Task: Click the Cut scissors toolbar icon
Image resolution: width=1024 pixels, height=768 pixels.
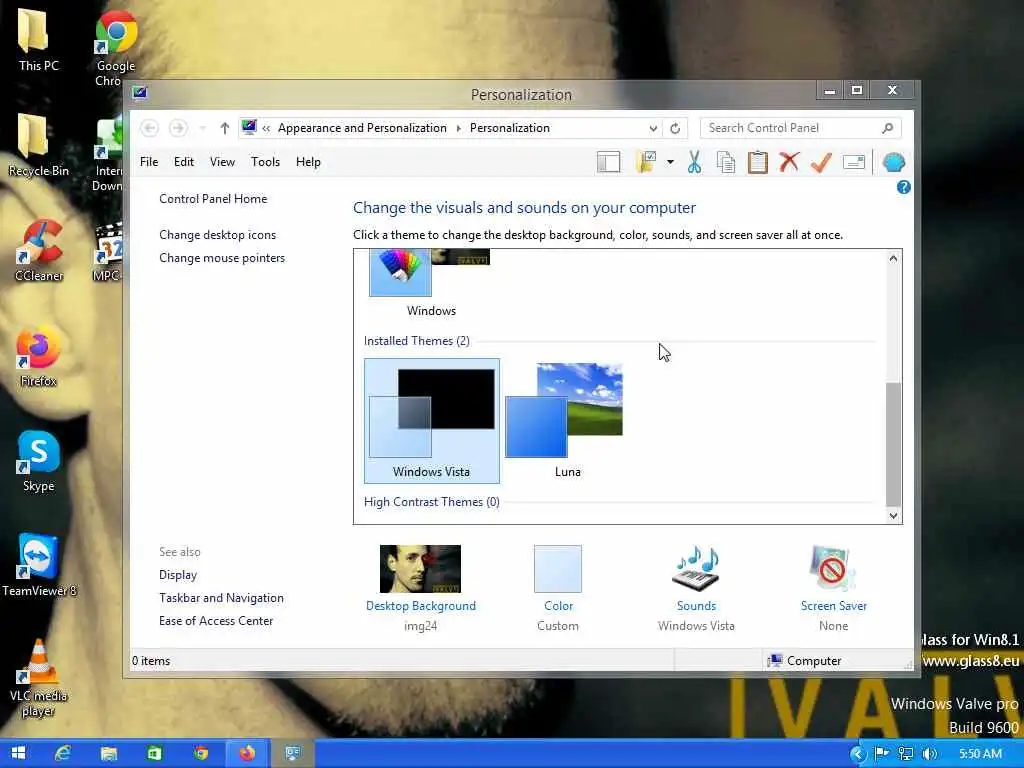Action: tap(694, 162)
